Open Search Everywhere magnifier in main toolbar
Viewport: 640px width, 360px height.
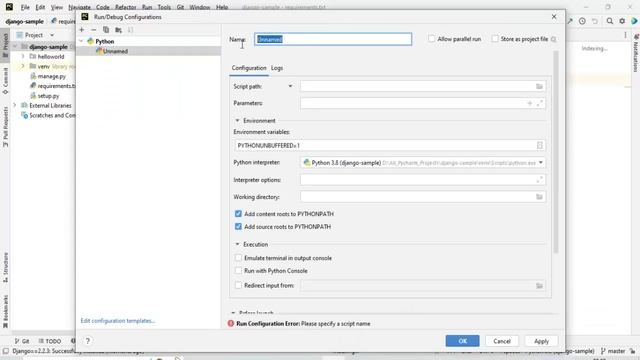coord(609,21)
